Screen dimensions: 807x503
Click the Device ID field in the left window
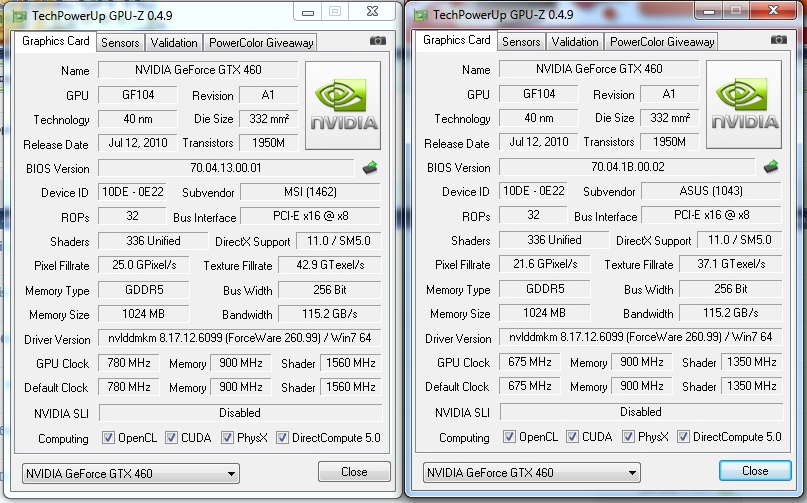pyautogui.click(x=132, y=192)
